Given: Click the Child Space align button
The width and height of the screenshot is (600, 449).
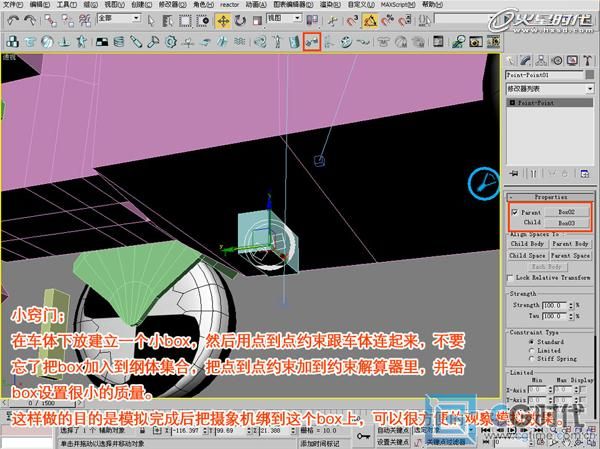Looking at the screenshot, I should 527,255.
